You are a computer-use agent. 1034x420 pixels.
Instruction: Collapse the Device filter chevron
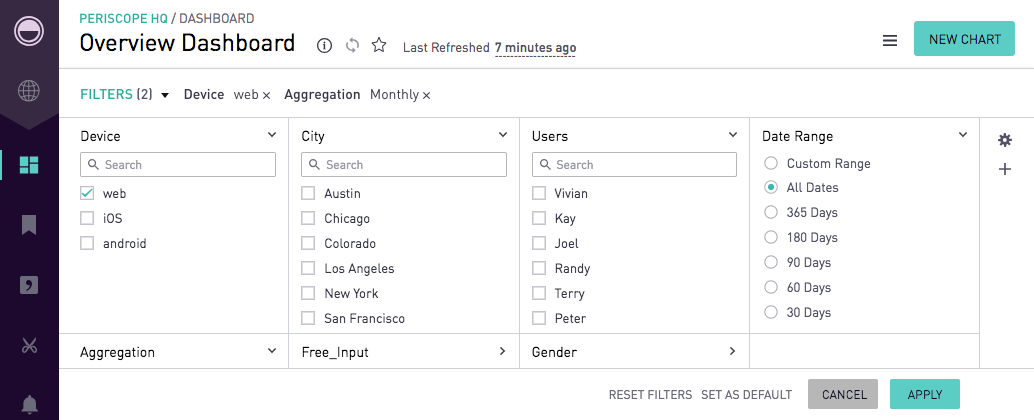[272, 135]
